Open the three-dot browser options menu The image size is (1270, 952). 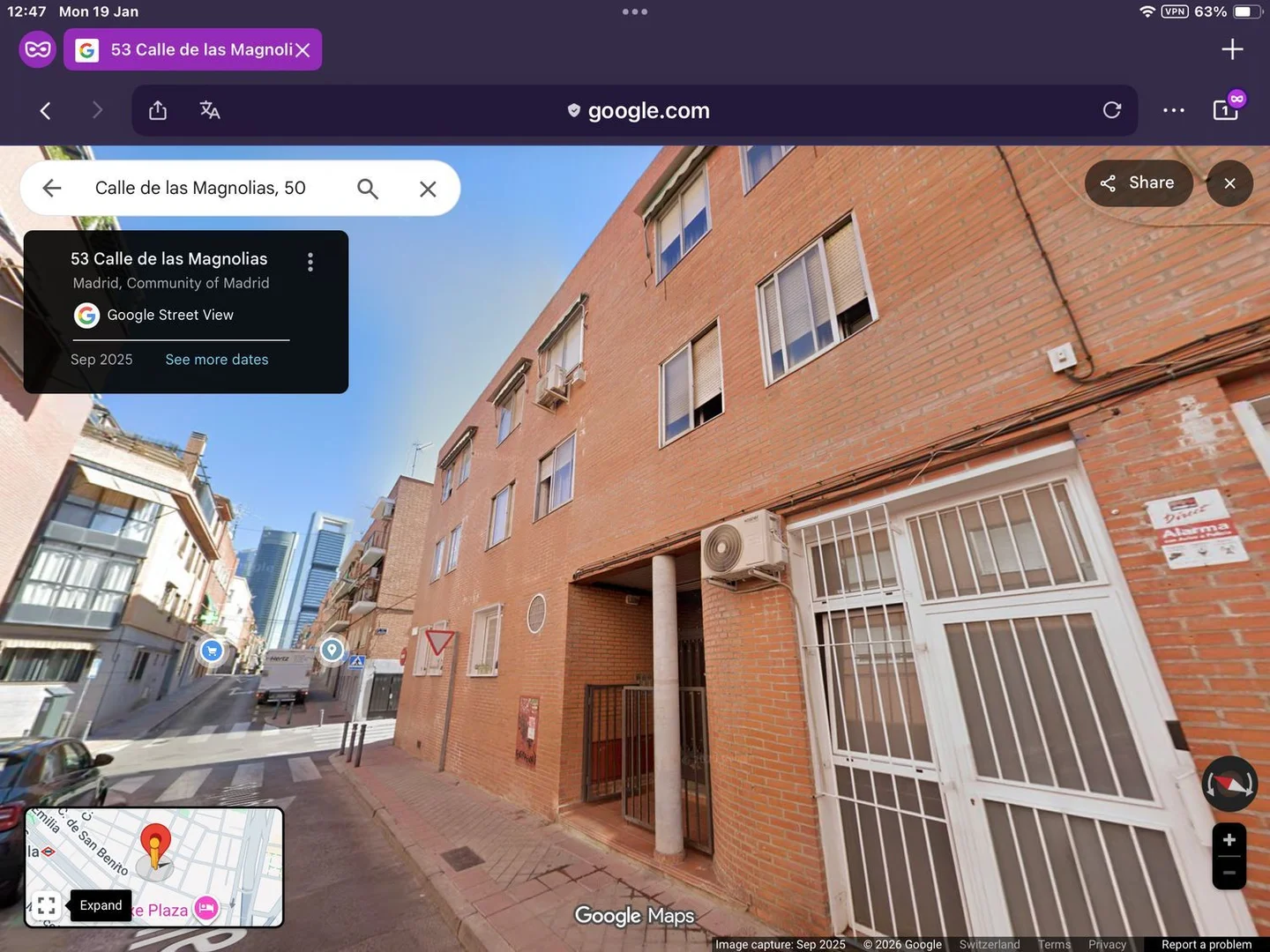tap(1173, 109)
